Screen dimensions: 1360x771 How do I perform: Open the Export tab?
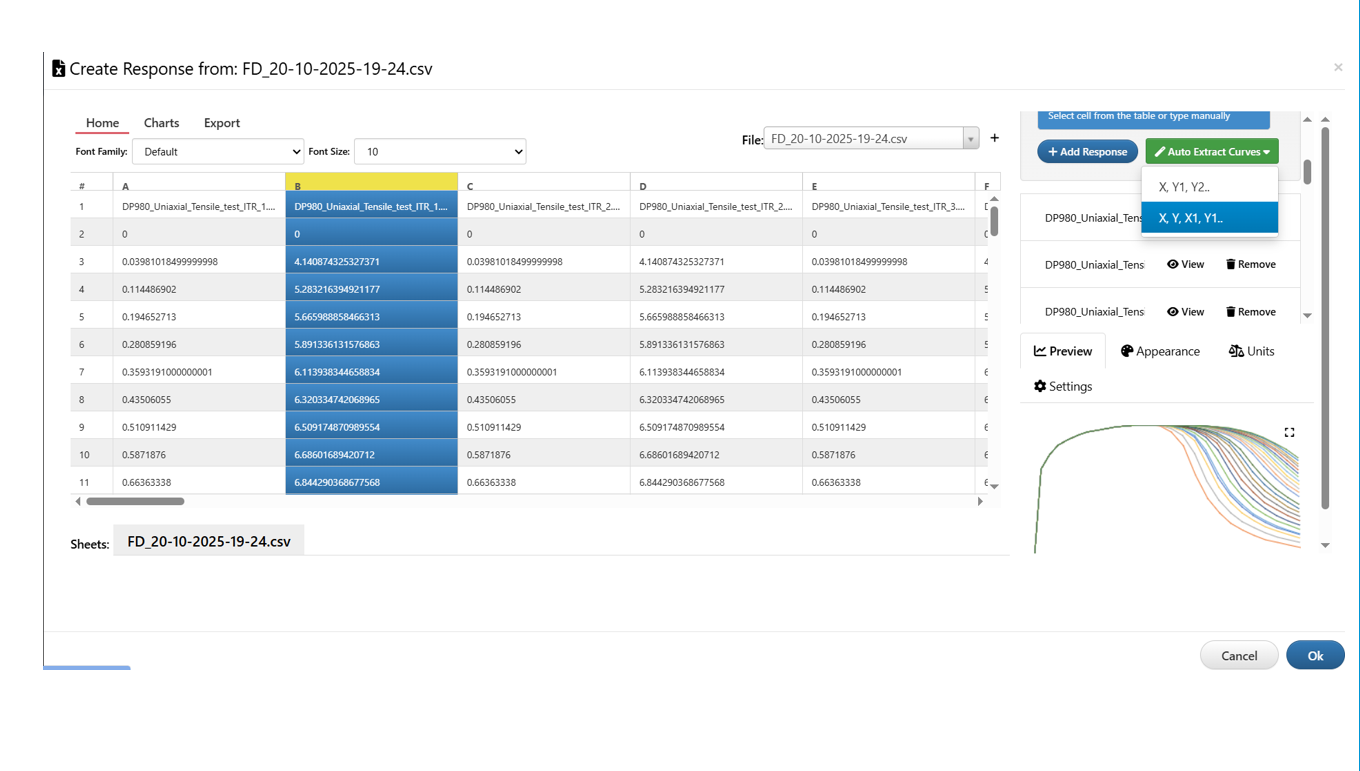pyautogui.click(x=221, y=123)
